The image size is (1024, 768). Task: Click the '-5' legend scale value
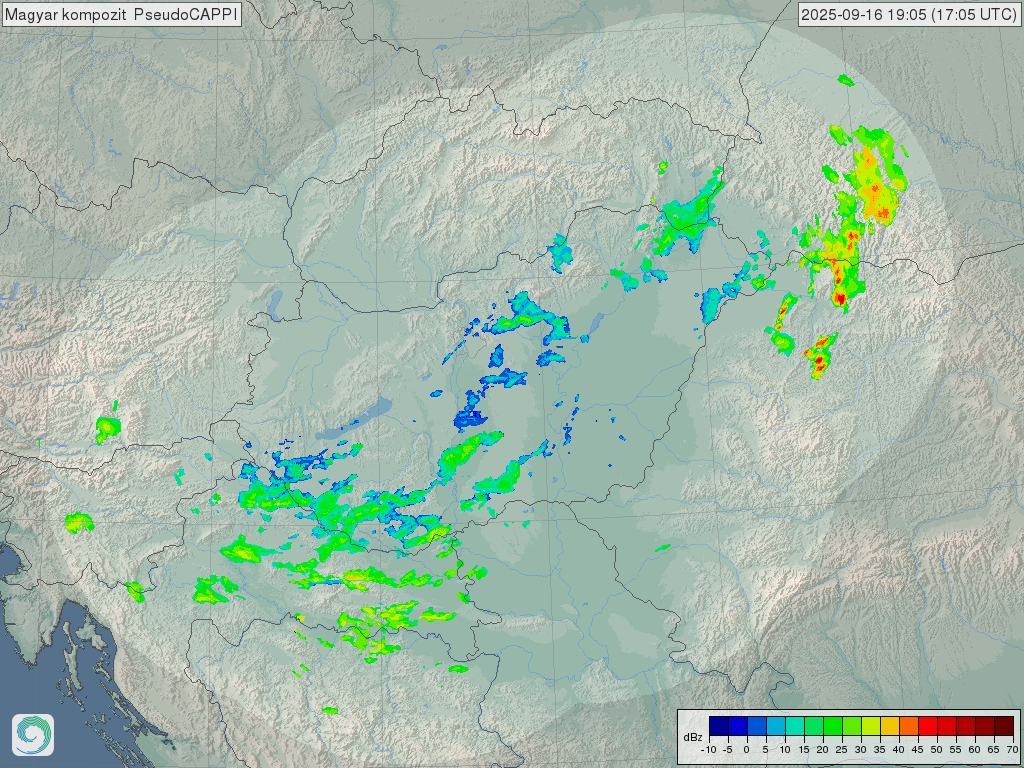(728, 750)
